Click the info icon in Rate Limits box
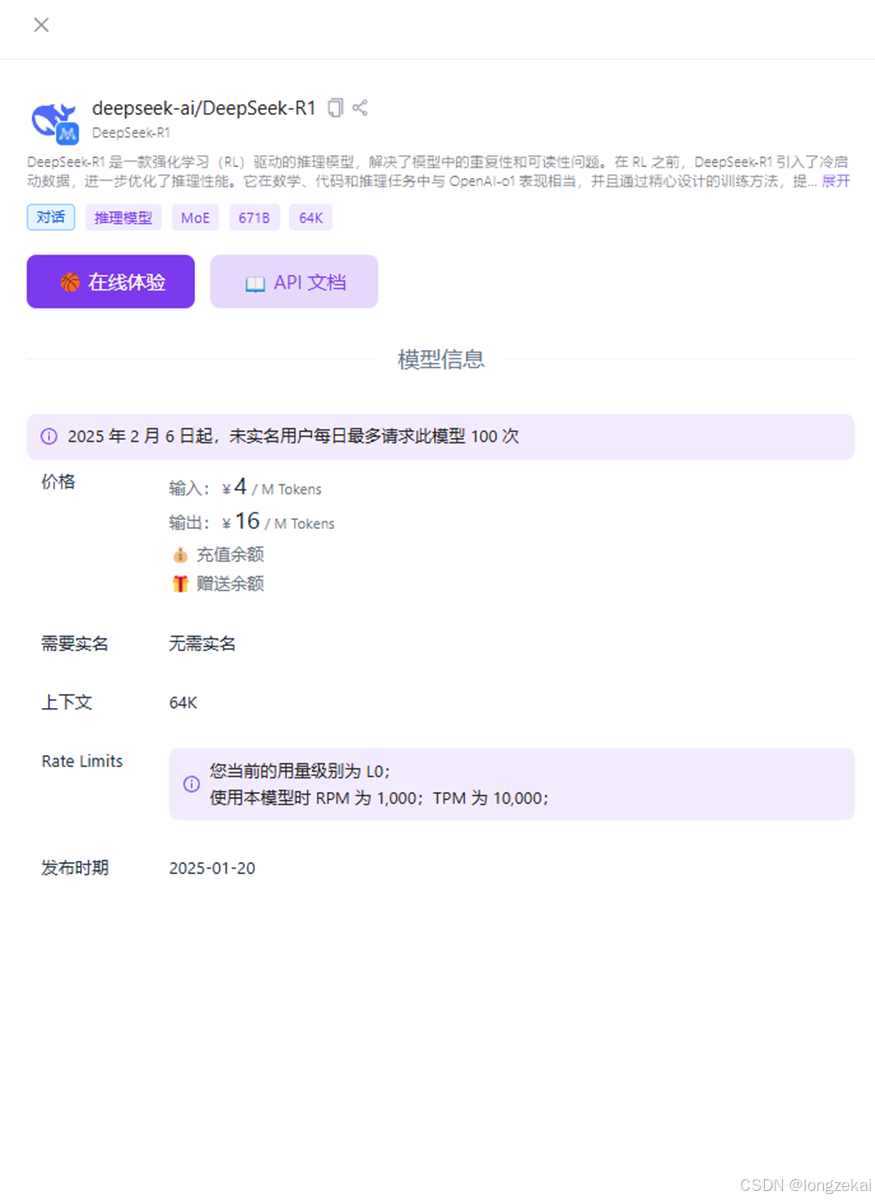Image resolution: width=875 pixels, height=1200 pixels. pyautogui.click(x=191, y=784)
